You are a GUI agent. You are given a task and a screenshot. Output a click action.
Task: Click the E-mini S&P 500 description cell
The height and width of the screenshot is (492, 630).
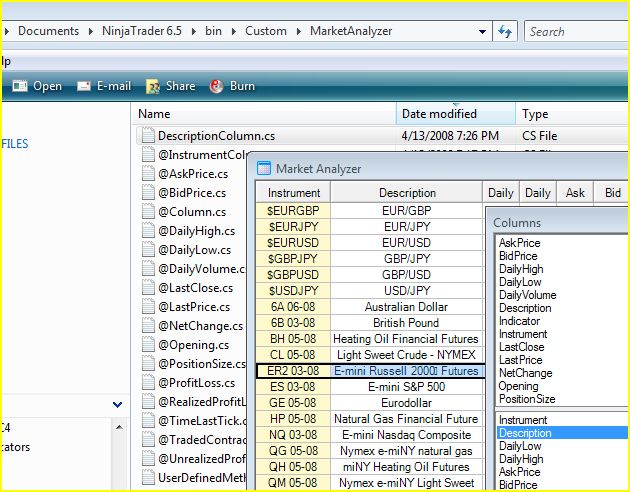coord(406,387)
